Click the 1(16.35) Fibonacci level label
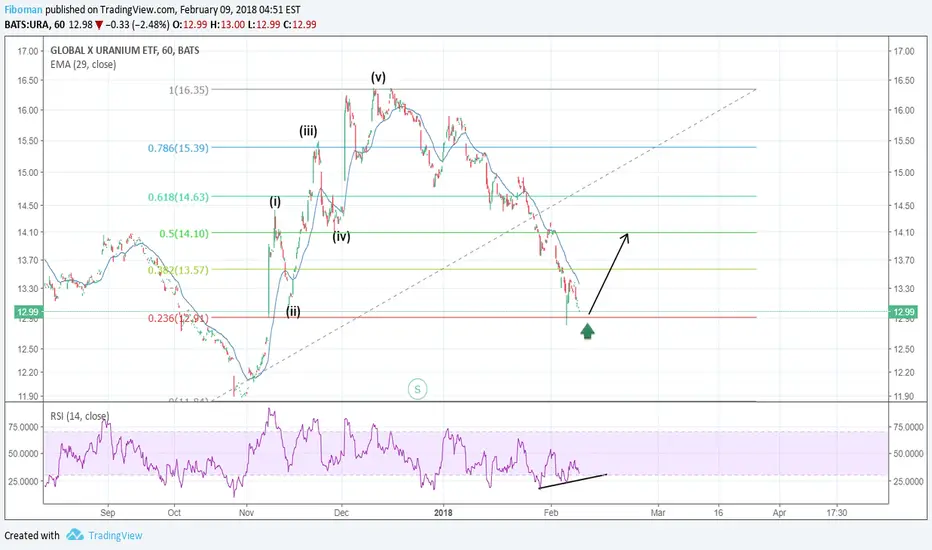This screenshot has height=550, width=932. pos(189,90)
